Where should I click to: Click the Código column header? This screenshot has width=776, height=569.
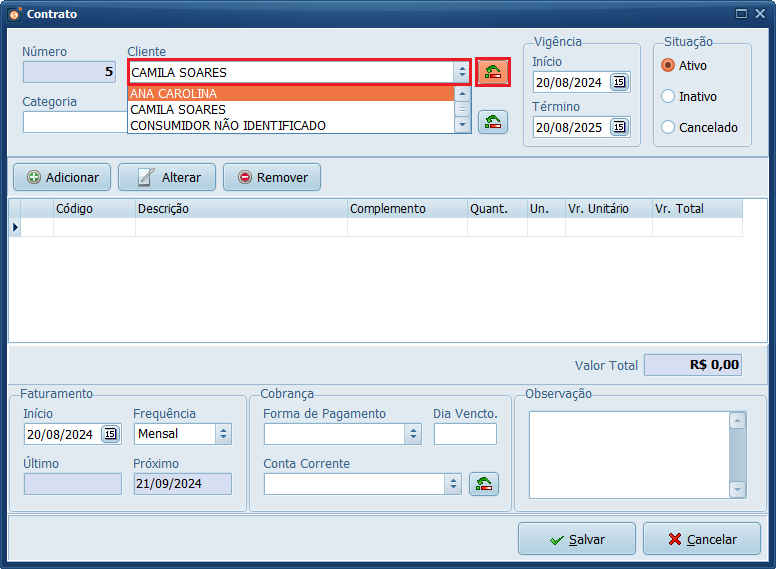click(x=94, y=209)
